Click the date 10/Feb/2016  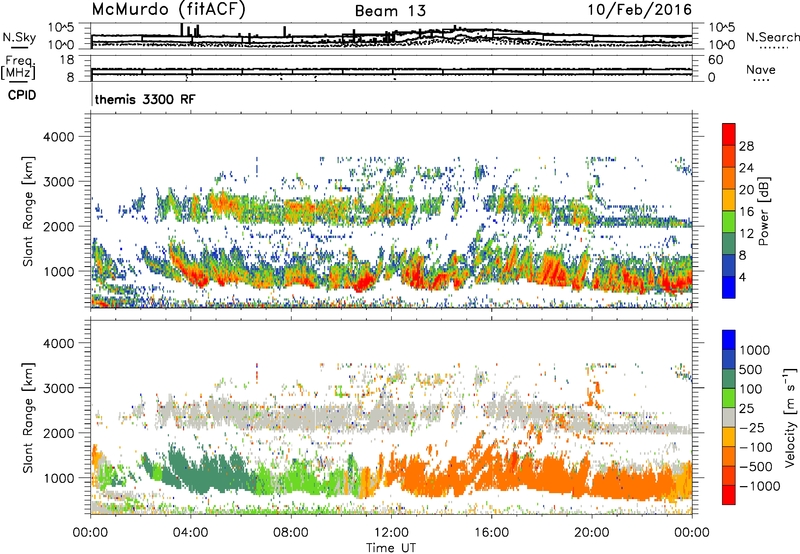(640, 10)
